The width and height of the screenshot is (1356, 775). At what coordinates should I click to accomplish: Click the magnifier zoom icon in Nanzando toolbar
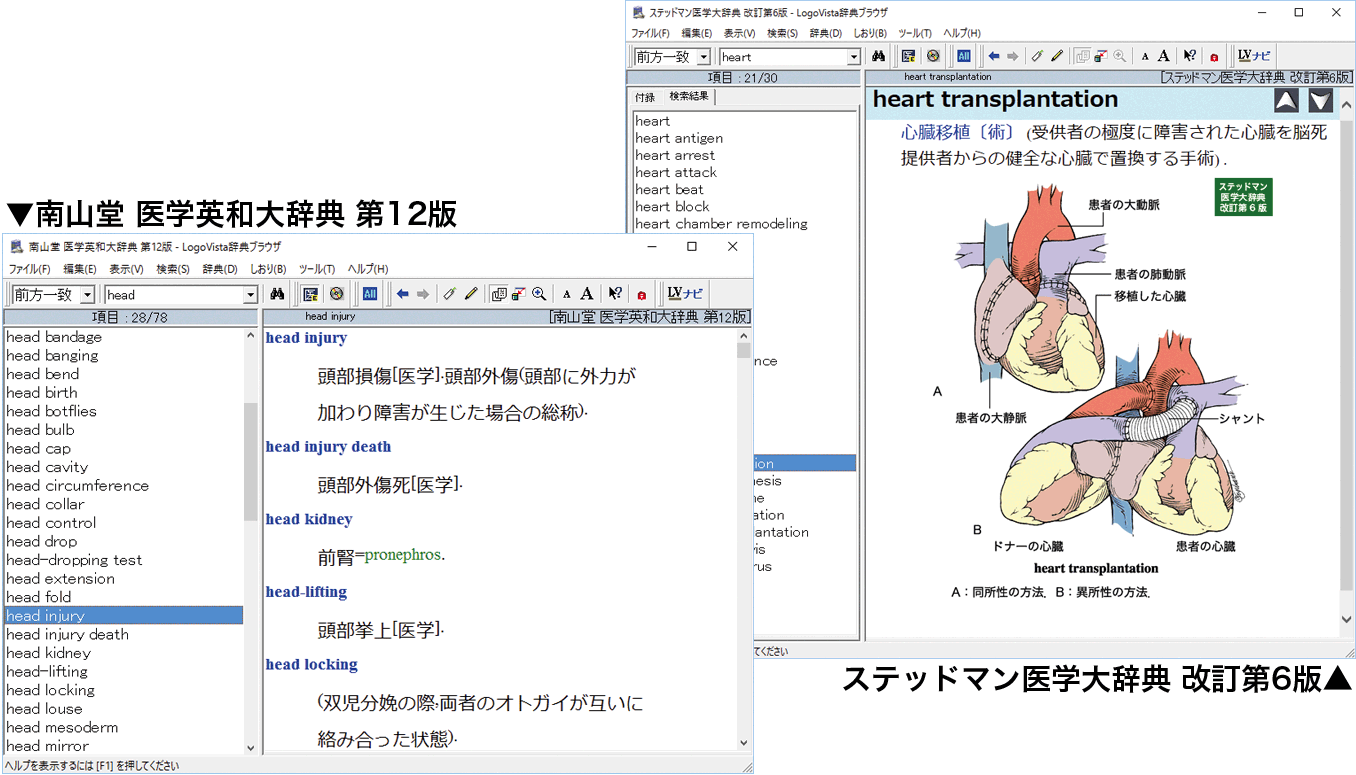(x=538, y=294)
